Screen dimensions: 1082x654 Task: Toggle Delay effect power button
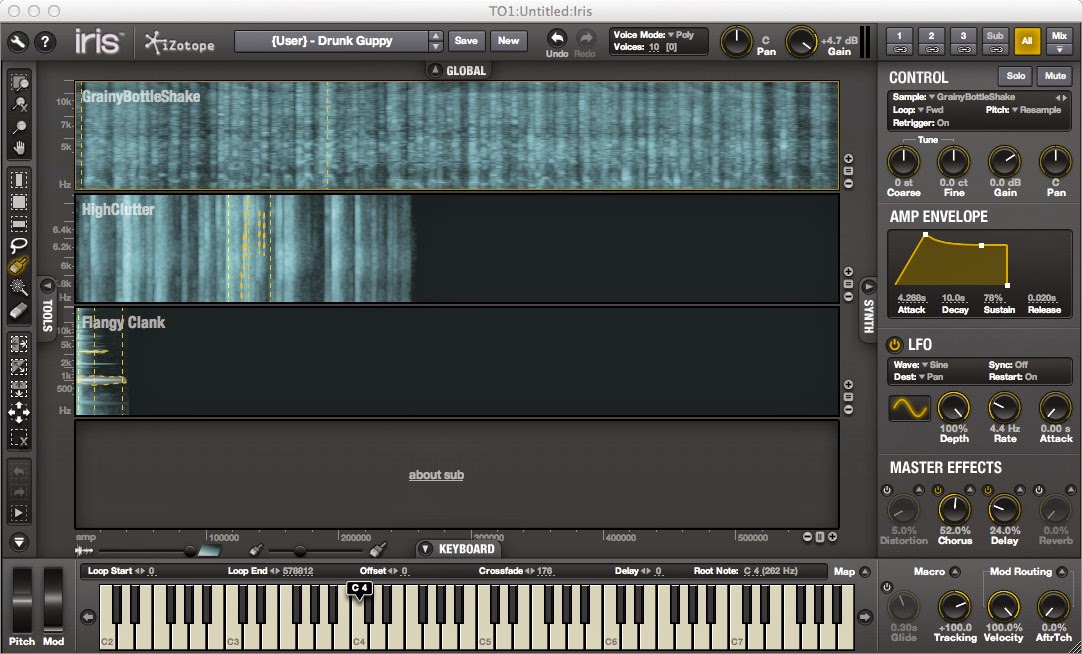[x=988, y=490]
